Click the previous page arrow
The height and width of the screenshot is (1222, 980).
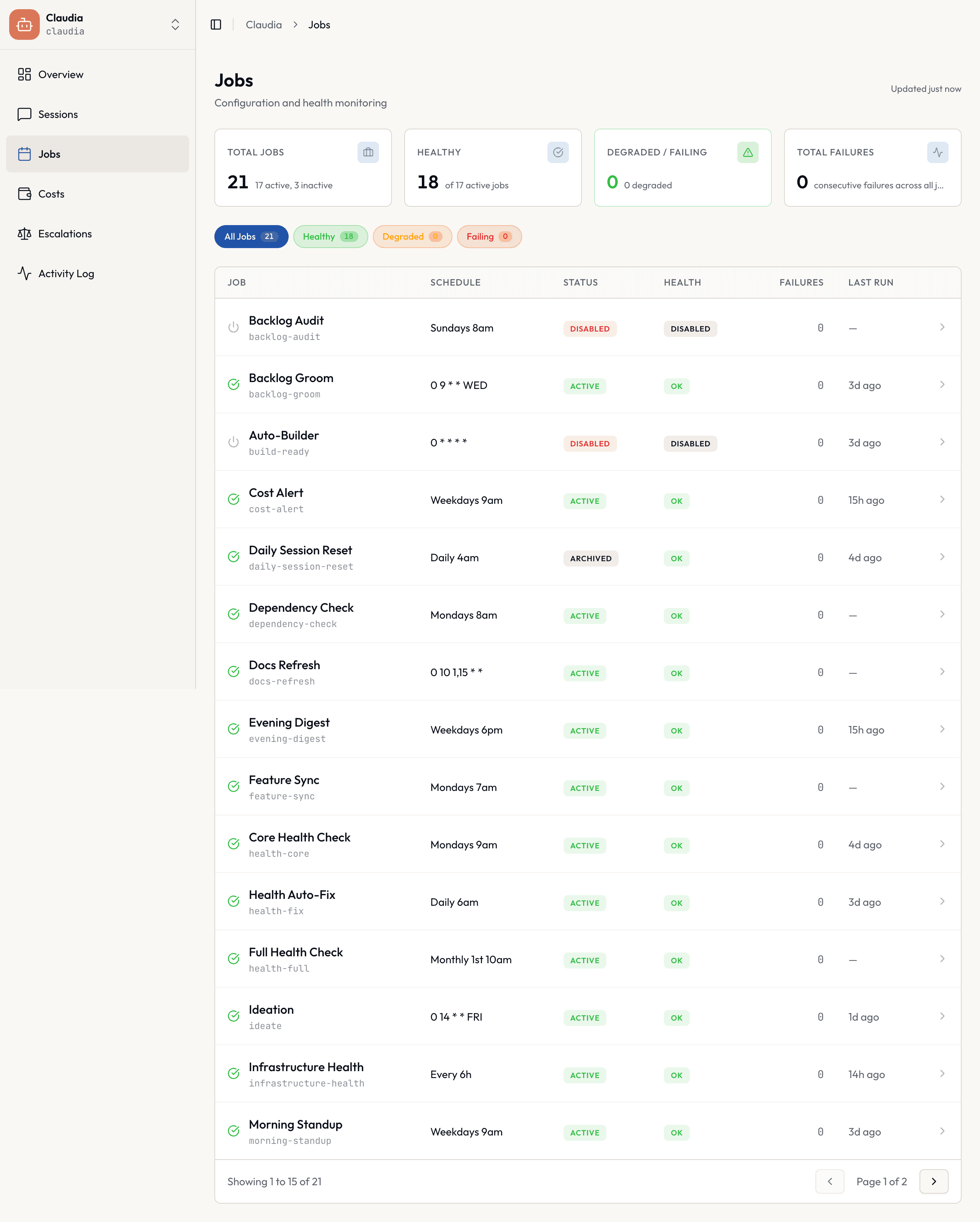[830, 1182]
